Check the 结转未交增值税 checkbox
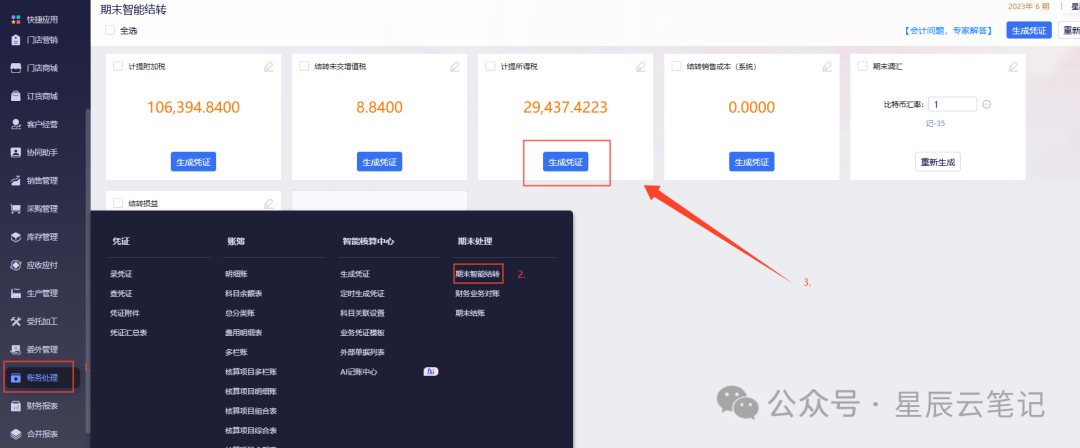The height and width of the screenshot is (448, 1080). [x=304, y=66]
